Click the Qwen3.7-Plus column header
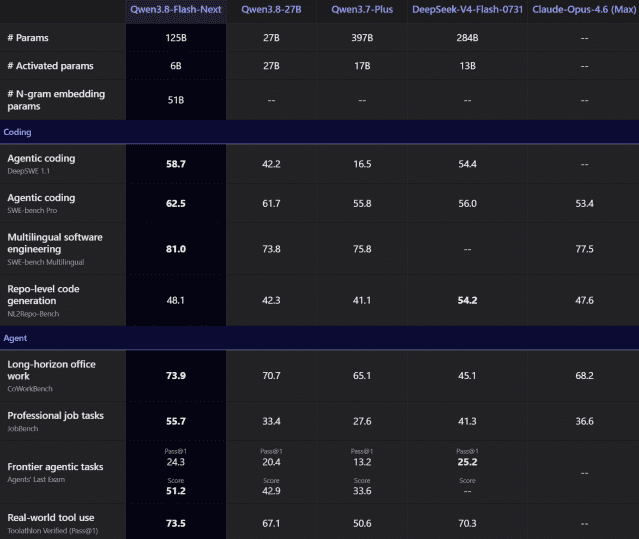 tap(362, 9)
